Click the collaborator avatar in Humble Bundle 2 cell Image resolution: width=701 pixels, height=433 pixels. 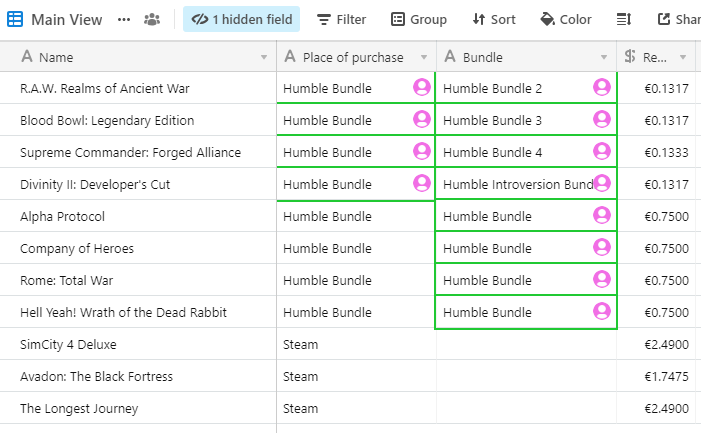602,88
